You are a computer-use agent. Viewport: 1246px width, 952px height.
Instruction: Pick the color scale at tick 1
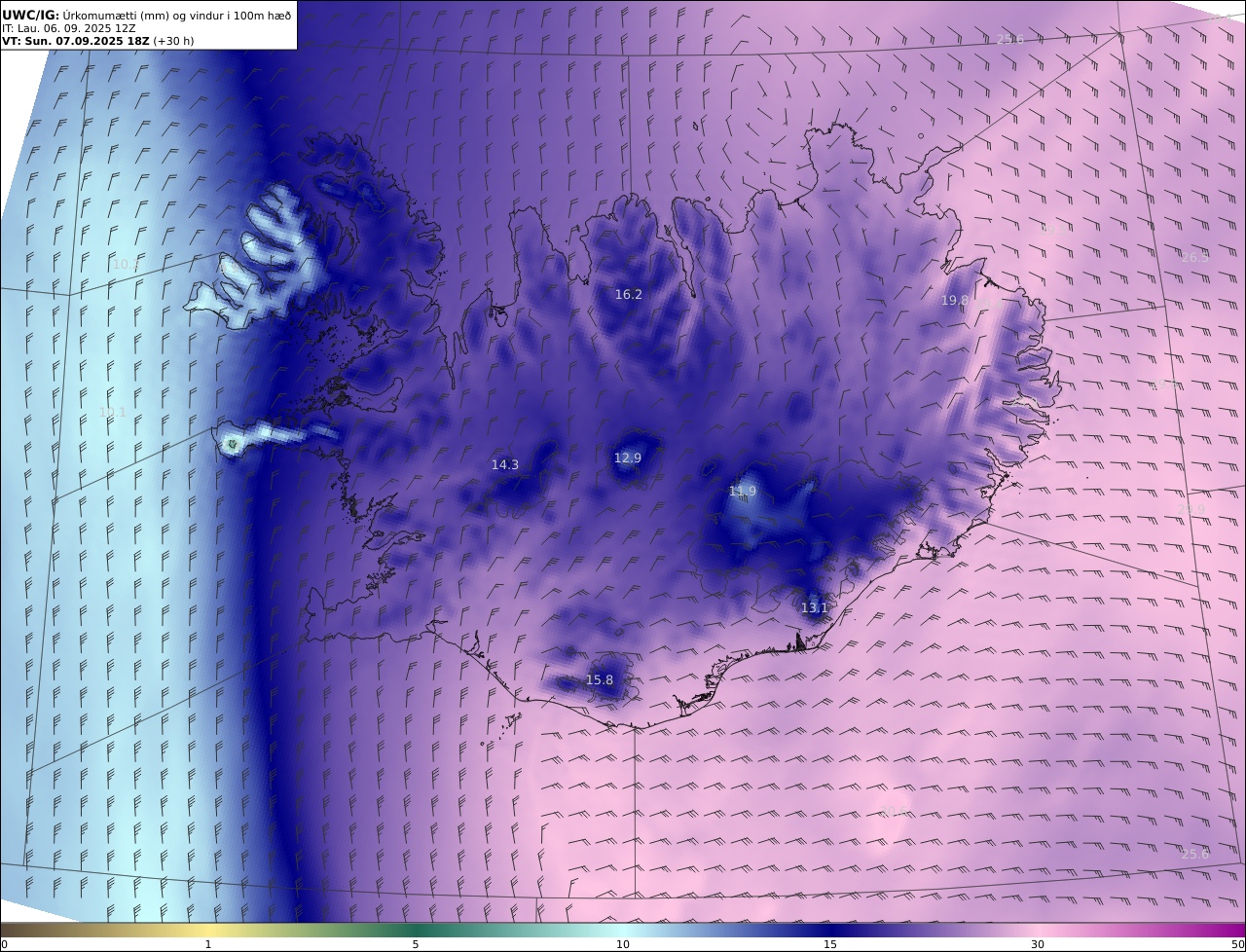208,930
